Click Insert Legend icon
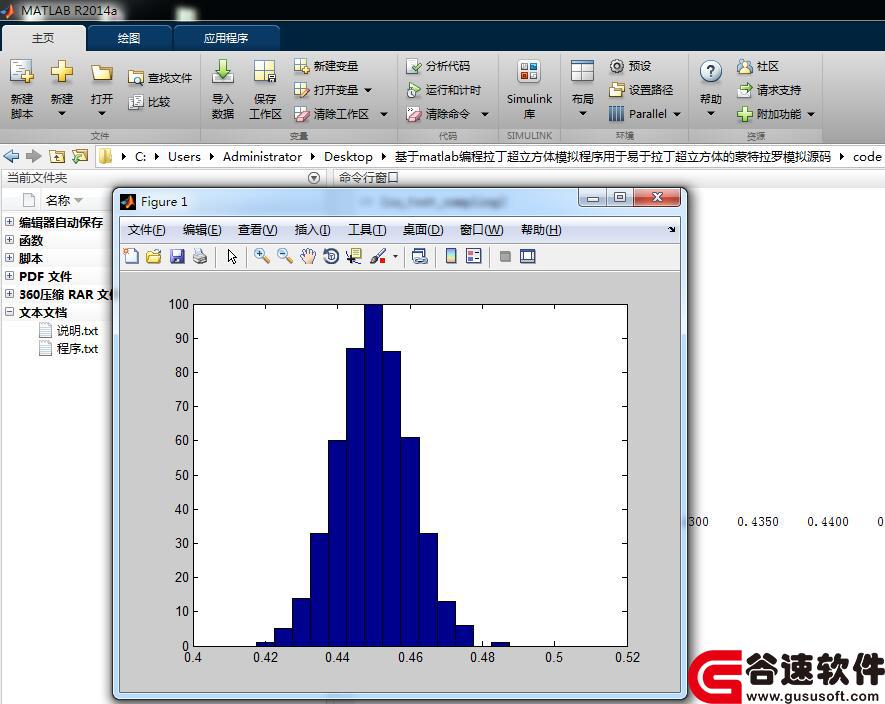 pyautogui.click(x=474, y=256)
